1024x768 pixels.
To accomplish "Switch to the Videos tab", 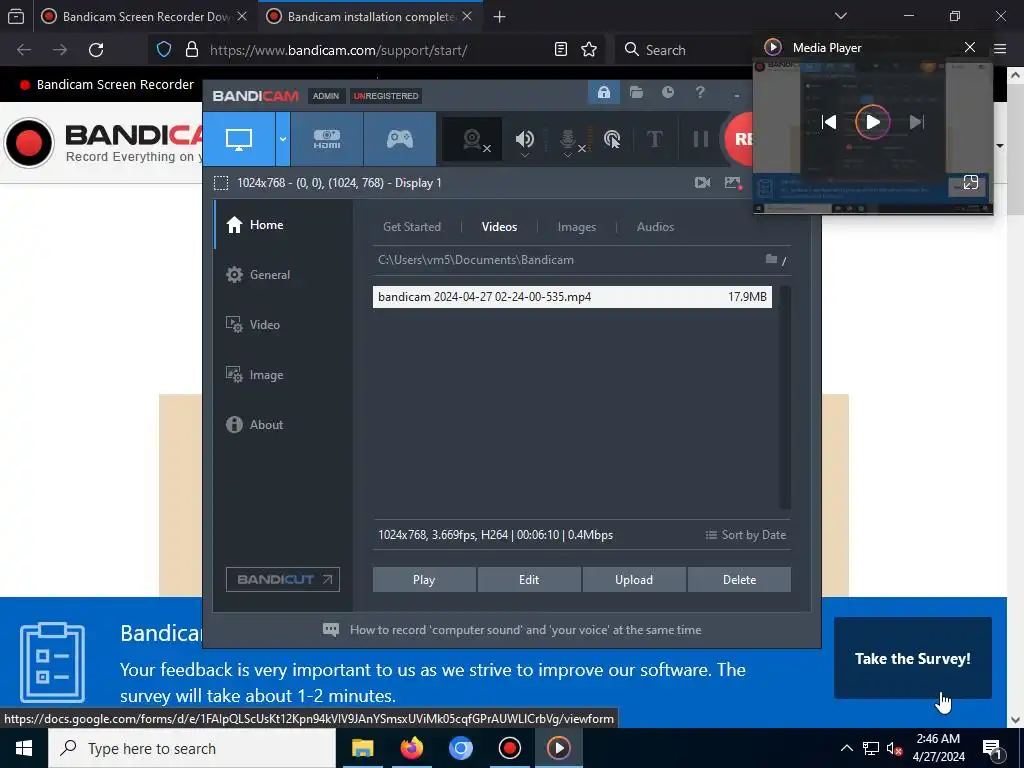I will (x=499, y=227).
